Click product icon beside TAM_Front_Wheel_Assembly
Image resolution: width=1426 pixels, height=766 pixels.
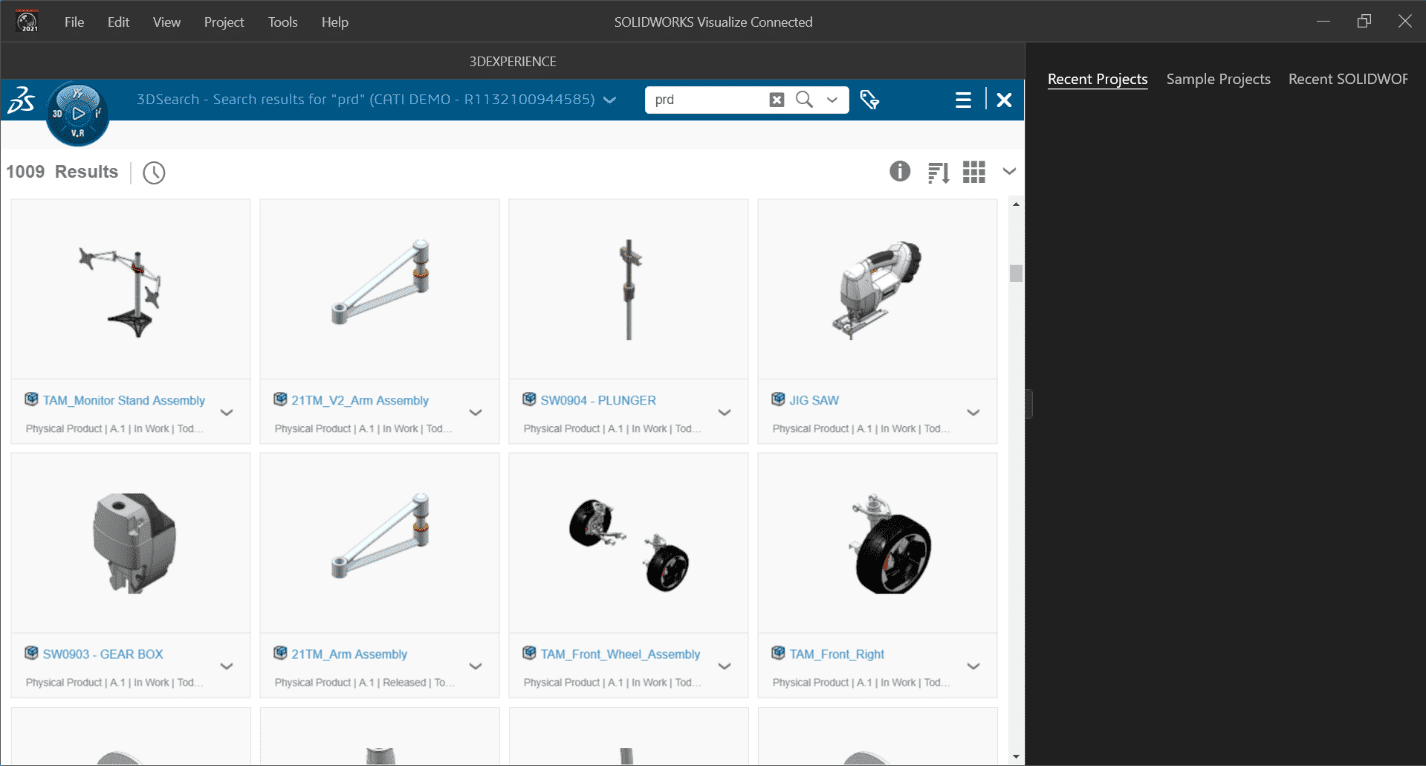[529, 653]
